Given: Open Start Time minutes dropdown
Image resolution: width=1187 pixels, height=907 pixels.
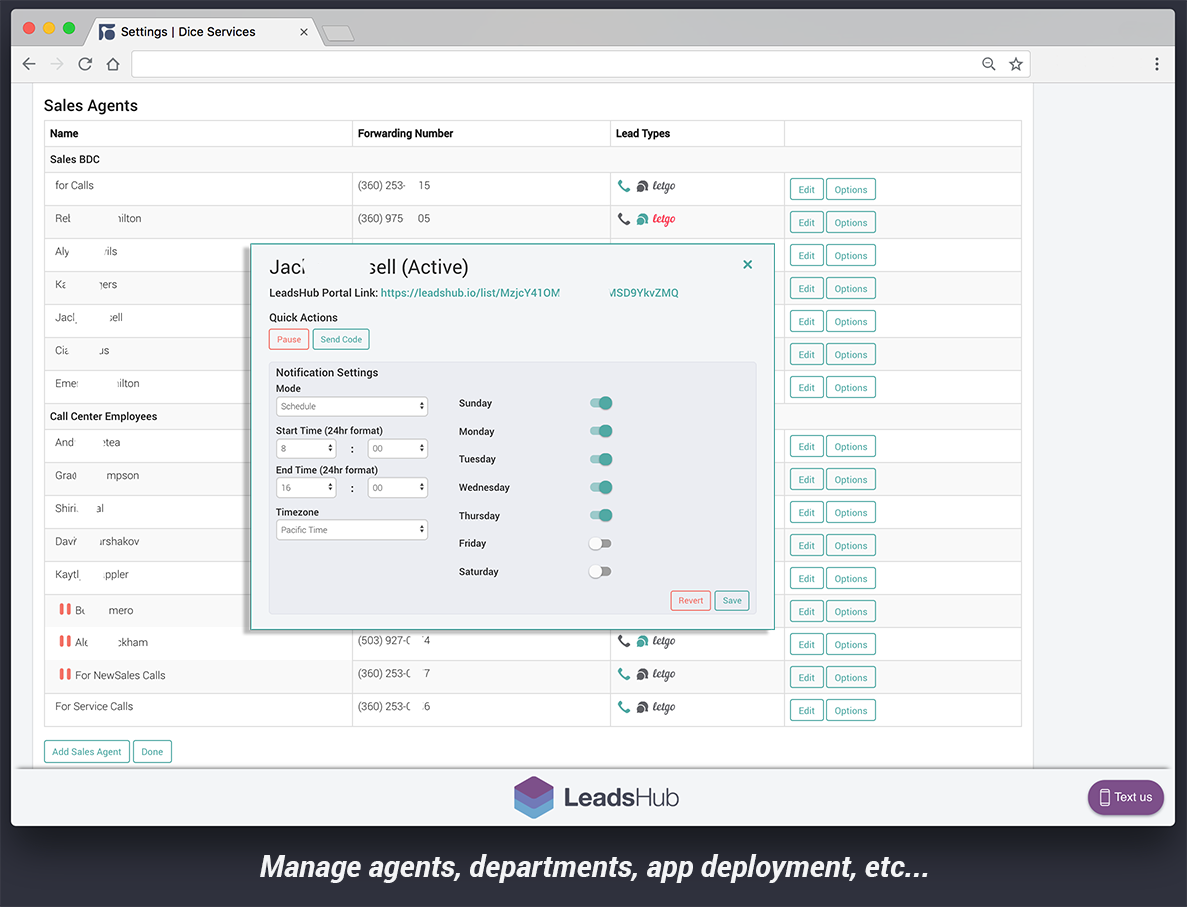Looking at the screenshot, I should (397, 448).
